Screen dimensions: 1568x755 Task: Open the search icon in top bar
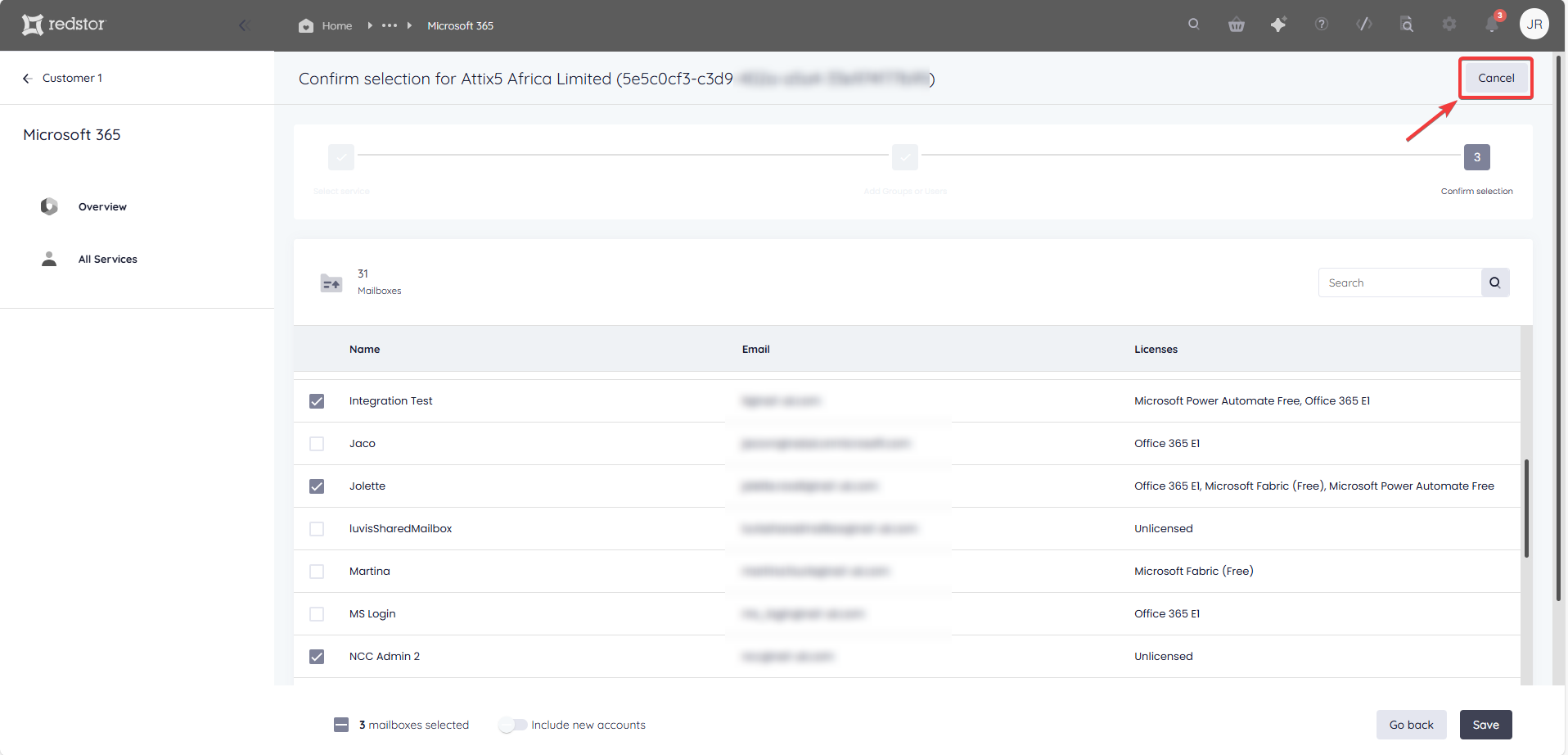point(1194,24)
